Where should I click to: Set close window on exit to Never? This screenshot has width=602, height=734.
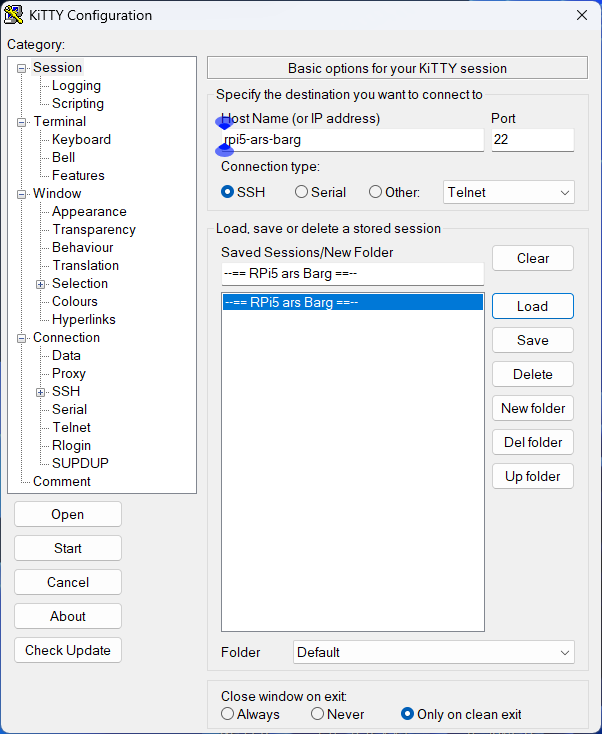[x=317, y=714]
